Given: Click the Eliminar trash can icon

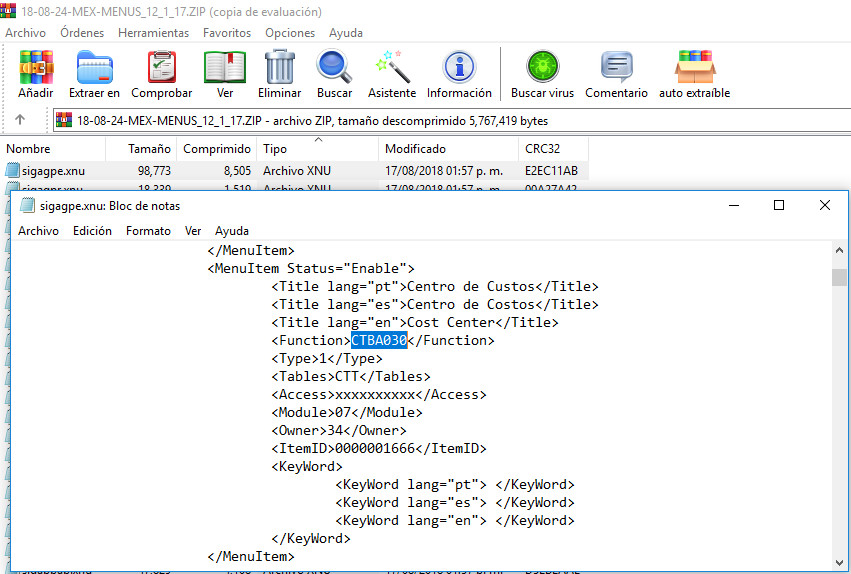Looking at the screenshot, I should tap(280, 67).
